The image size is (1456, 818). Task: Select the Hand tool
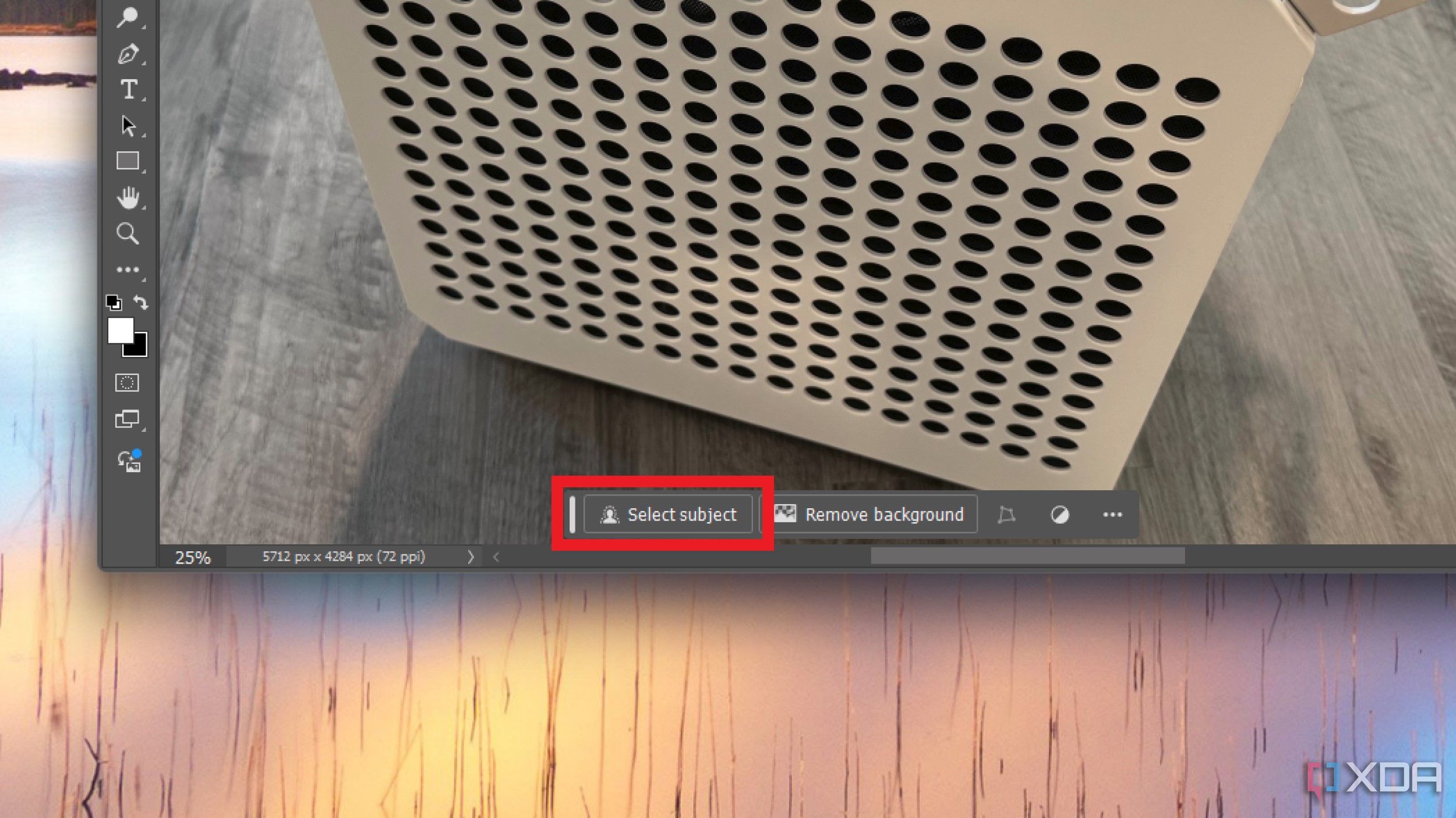coord(127,197)
